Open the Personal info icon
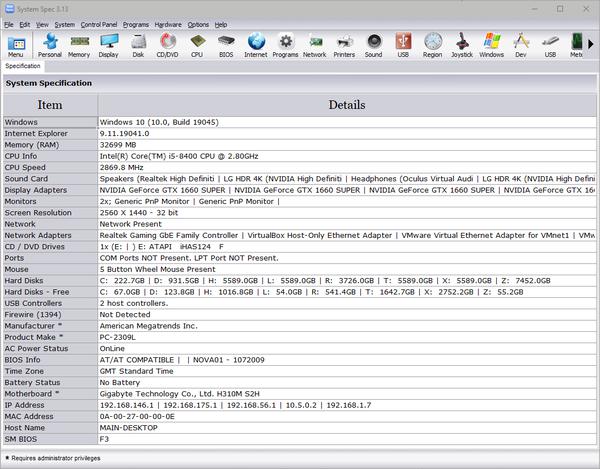 click(50, 46)
